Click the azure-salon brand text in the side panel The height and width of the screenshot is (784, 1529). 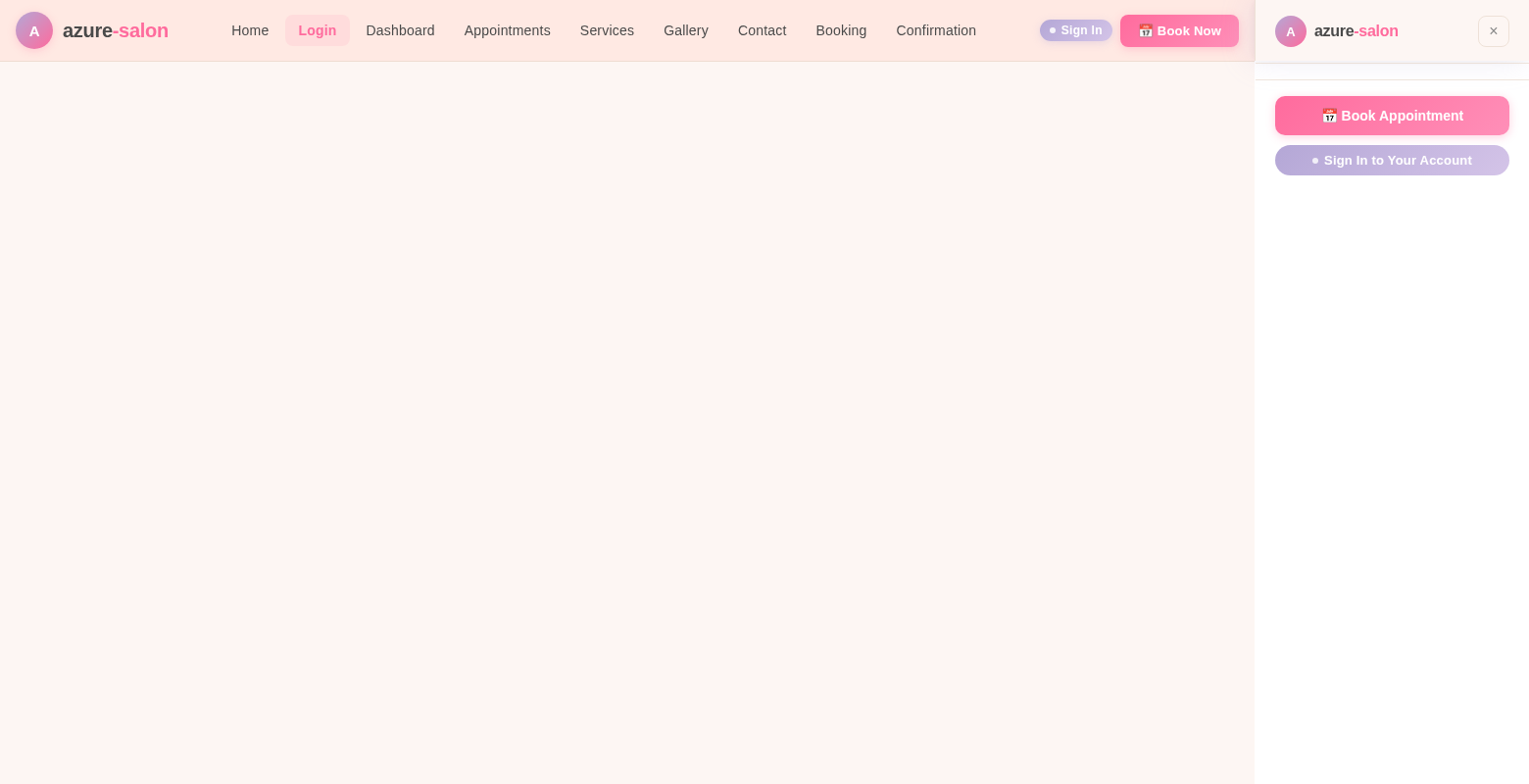[1356, 31]
